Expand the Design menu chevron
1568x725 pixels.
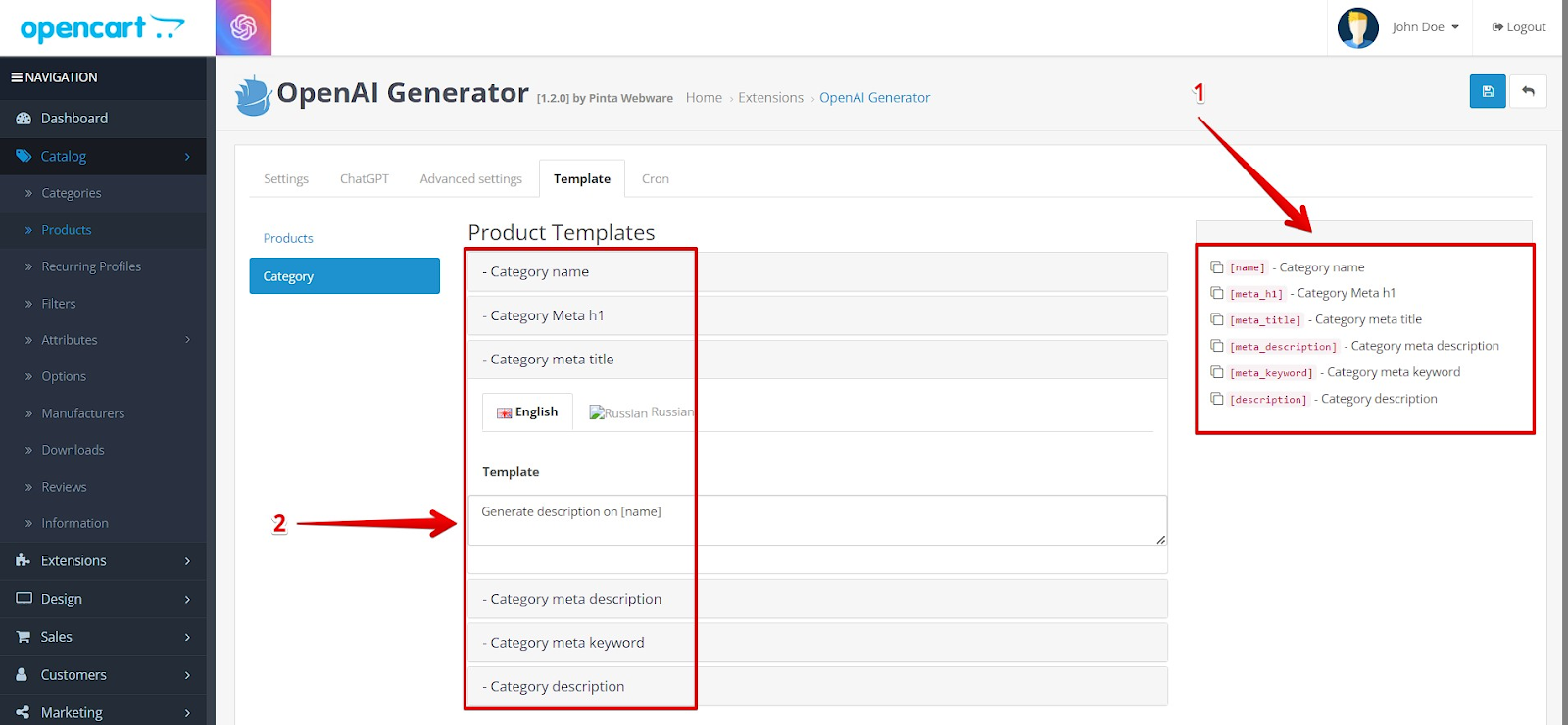(187, 600)
